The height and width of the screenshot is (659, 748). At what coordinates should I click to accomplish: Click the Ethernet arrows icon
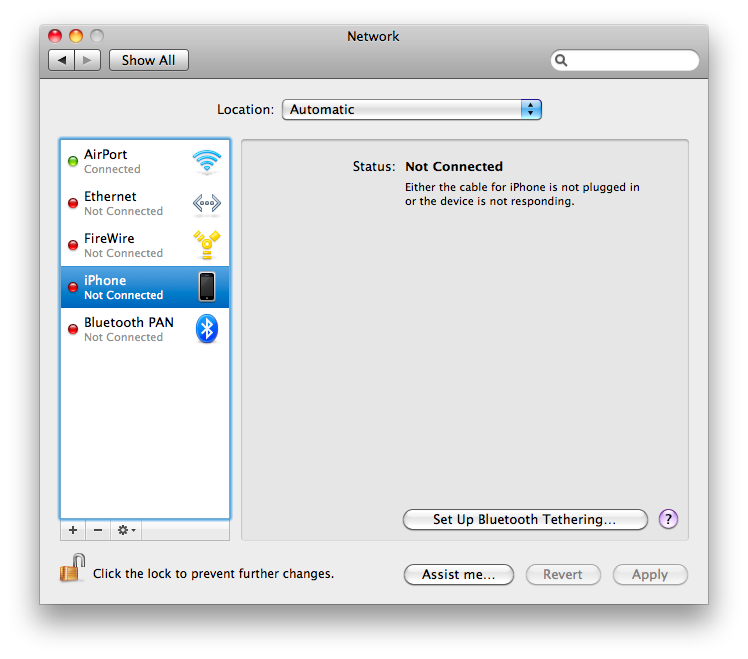pos(207,203)
